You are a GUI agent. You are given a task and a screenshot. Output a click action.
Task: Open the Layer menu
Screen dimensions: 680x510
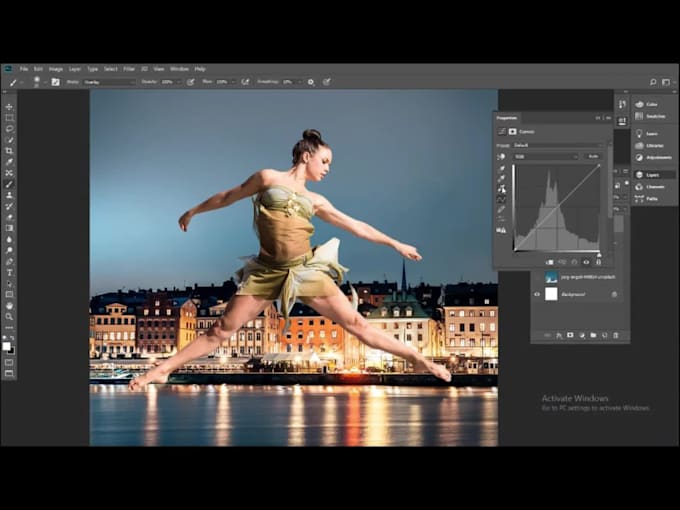click(75, 69)
